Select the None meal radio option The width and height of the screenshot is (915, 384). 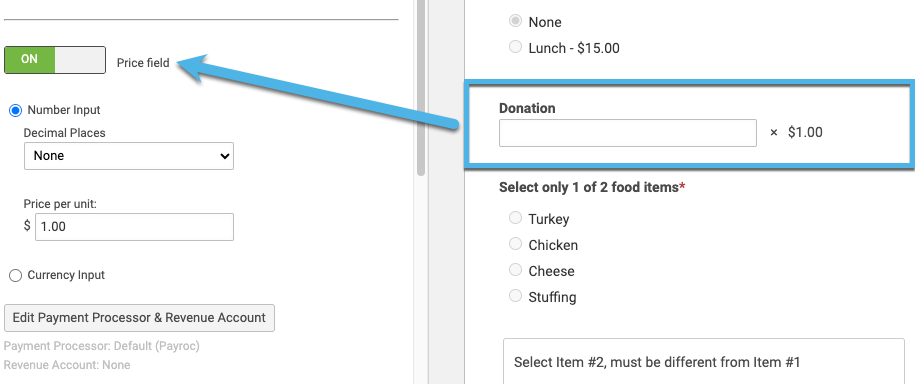coord(515,22)
